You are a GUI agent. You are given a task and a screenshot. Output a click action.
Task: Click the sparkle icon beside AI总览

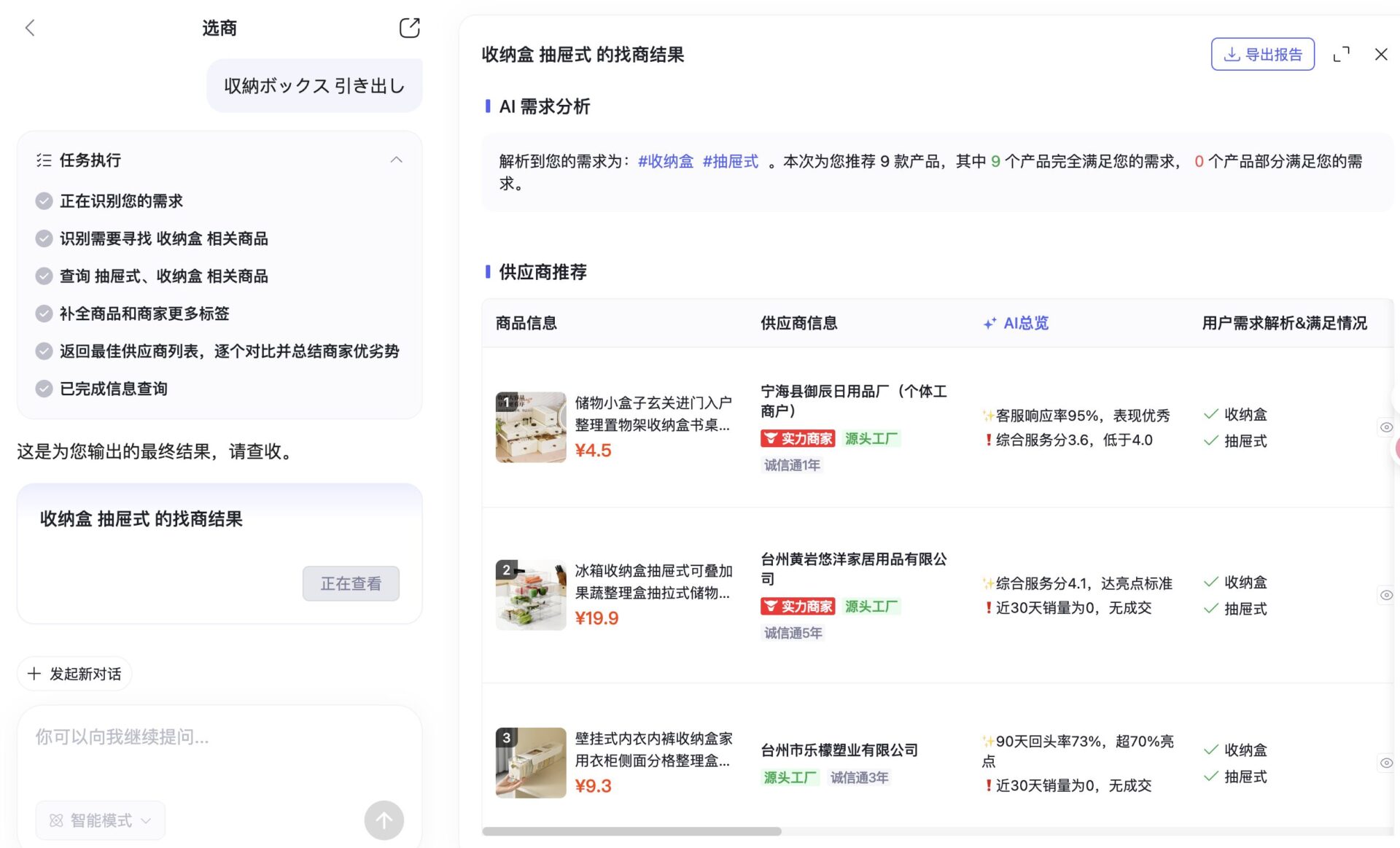(x=989, y=322)
